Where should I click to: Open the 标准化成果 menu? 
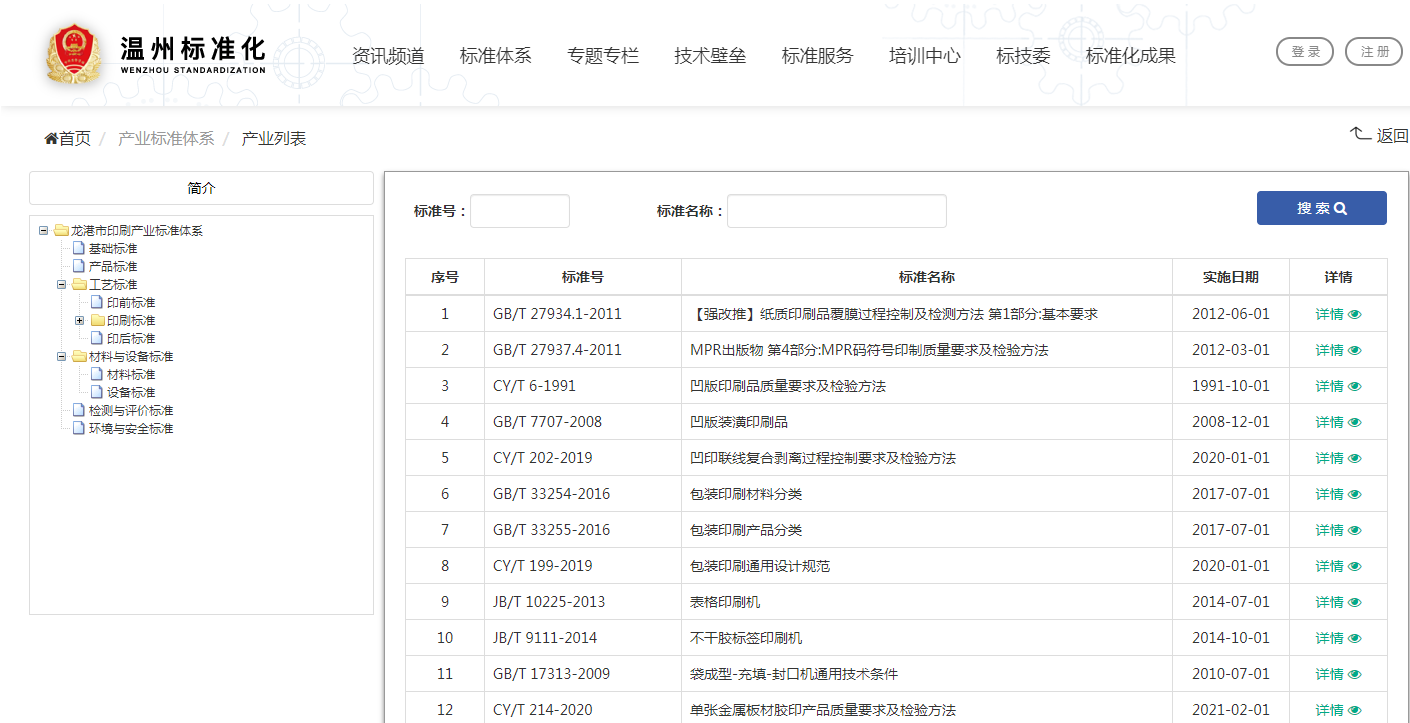[x=1131, y=56]
